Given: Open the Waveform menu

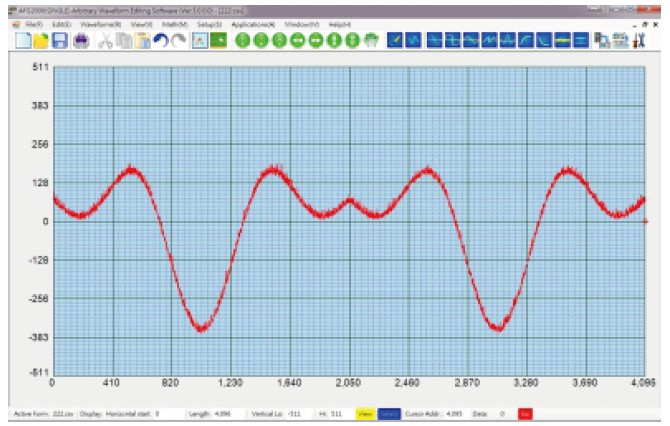Looking at the screenshot, I should 100,25.
